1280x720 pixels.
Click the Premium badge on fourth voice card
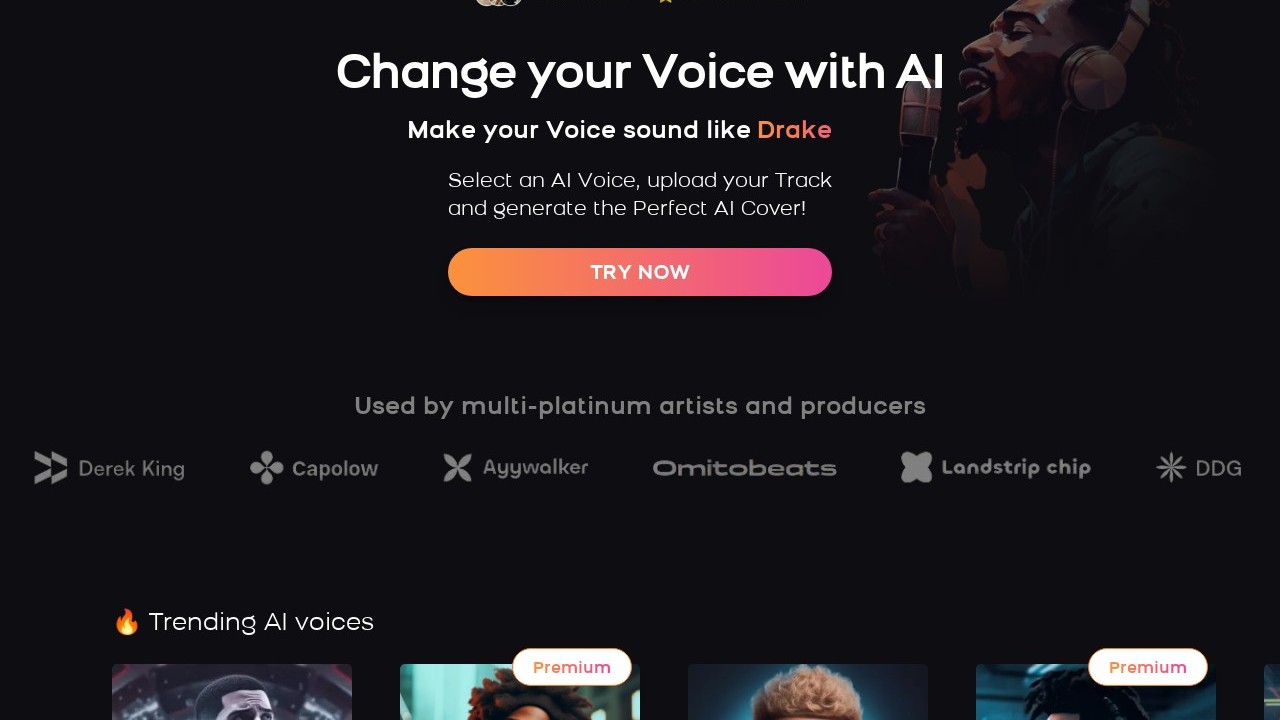tap(1148, 667)
